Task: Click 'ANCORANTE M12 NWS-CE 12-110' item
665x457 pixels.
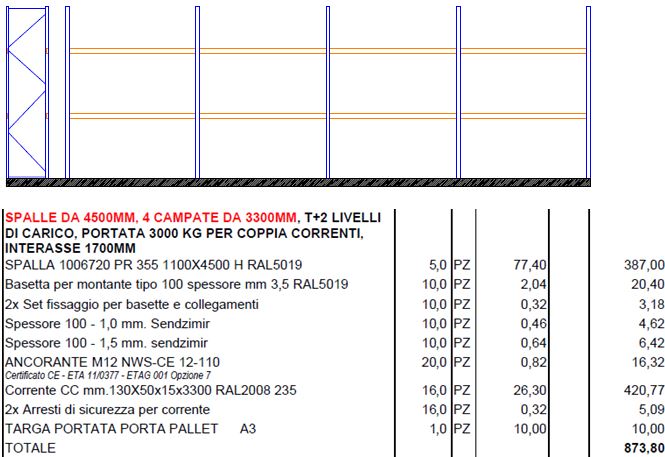Action: [112, 362]
